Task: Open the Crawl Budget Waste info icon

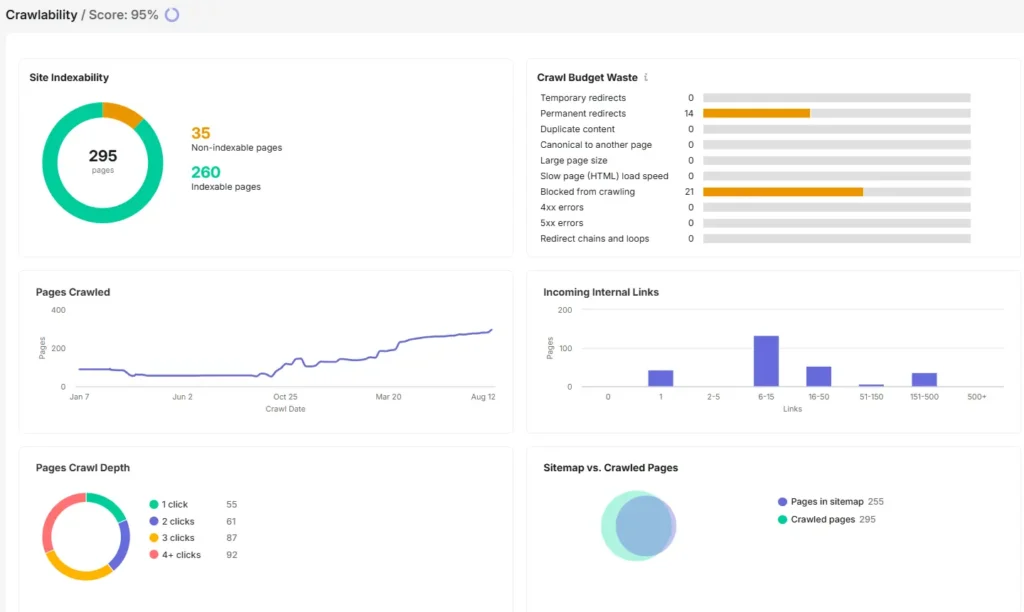Action: 646,77
